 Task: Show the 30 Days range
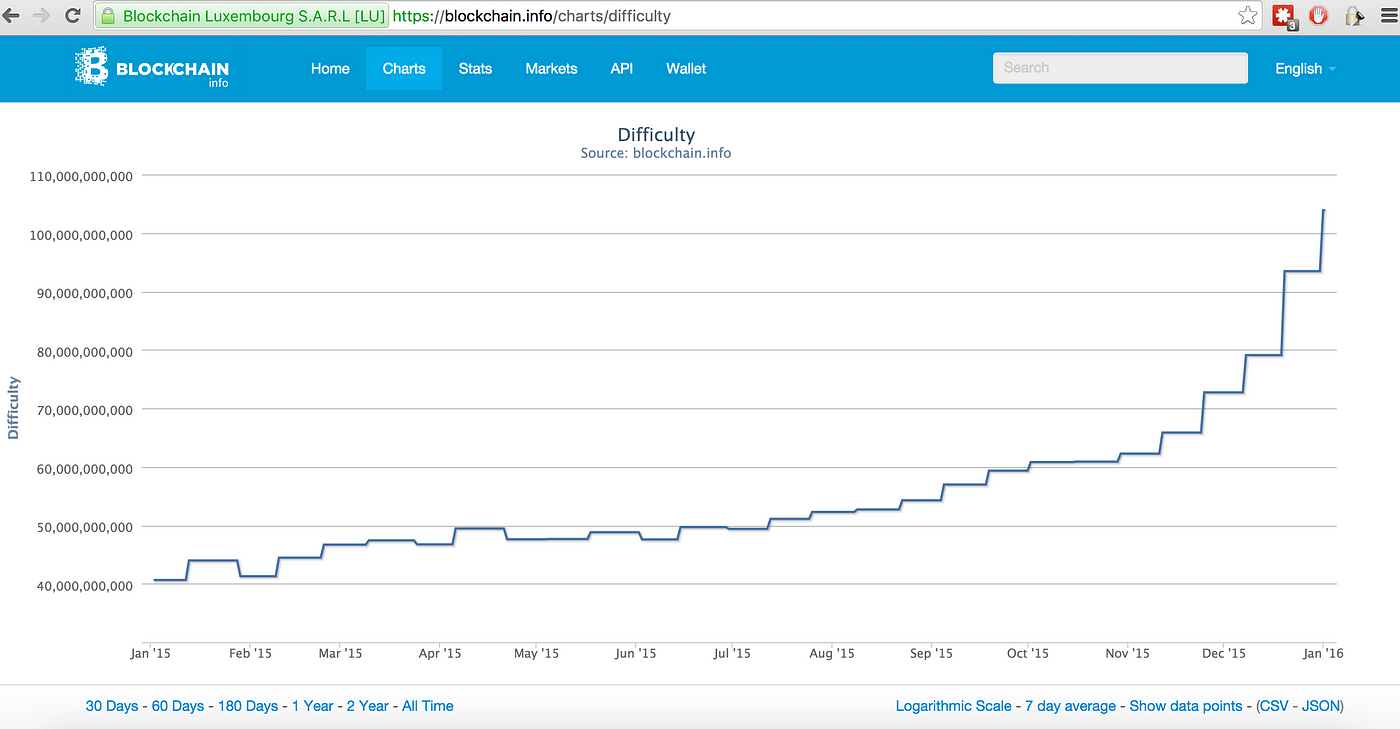coord(112,706)
